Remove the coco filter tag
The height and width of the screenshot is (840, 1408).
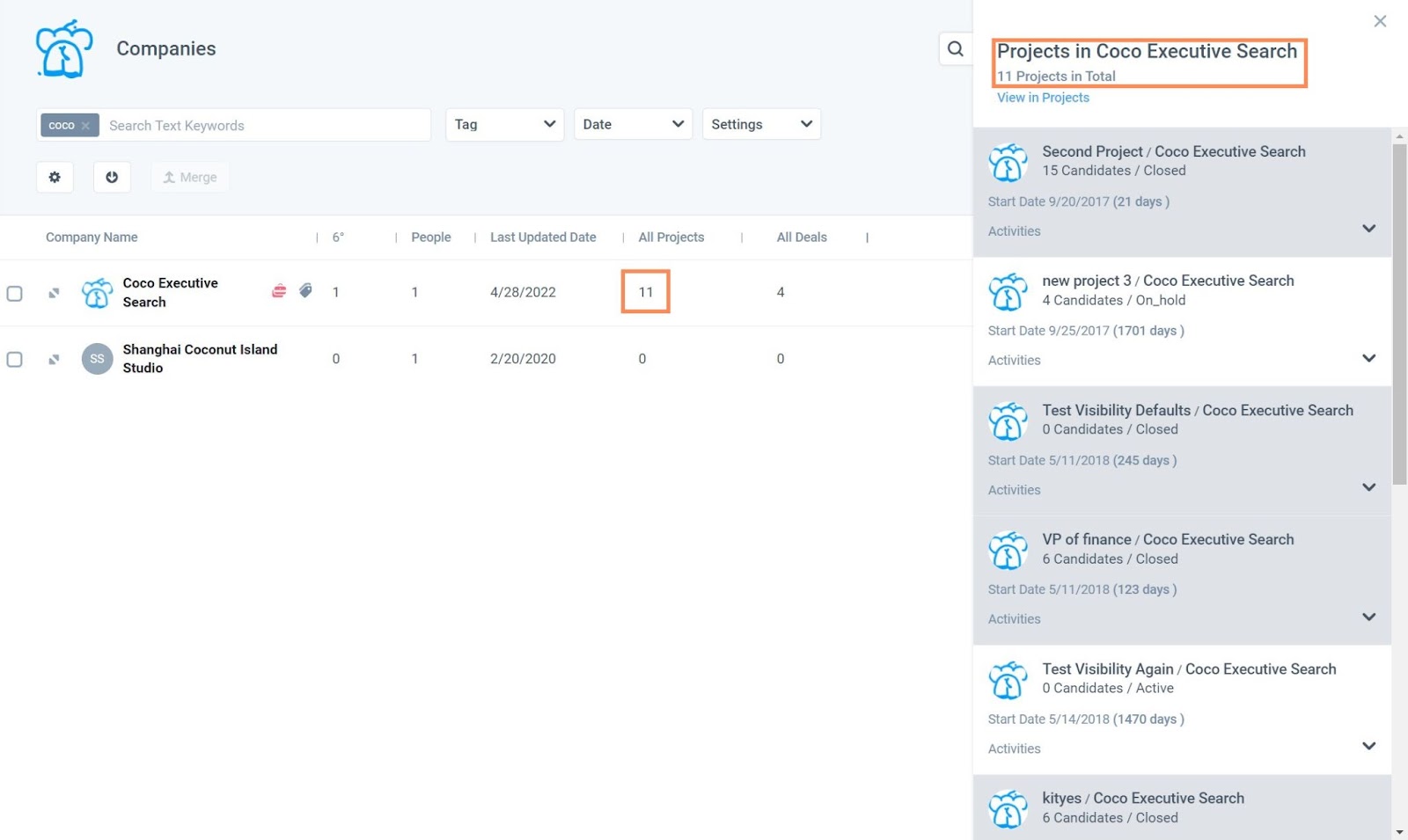point(85,126)
